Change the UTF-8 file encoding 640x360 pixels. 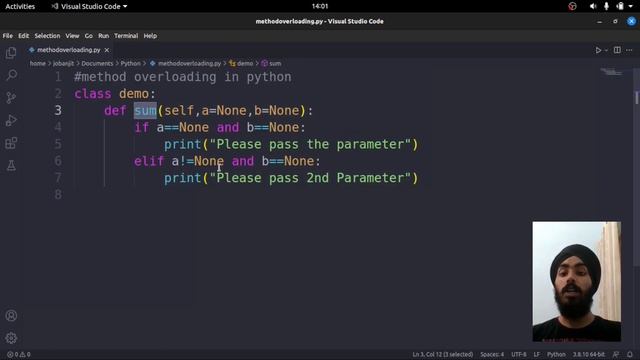519,354
